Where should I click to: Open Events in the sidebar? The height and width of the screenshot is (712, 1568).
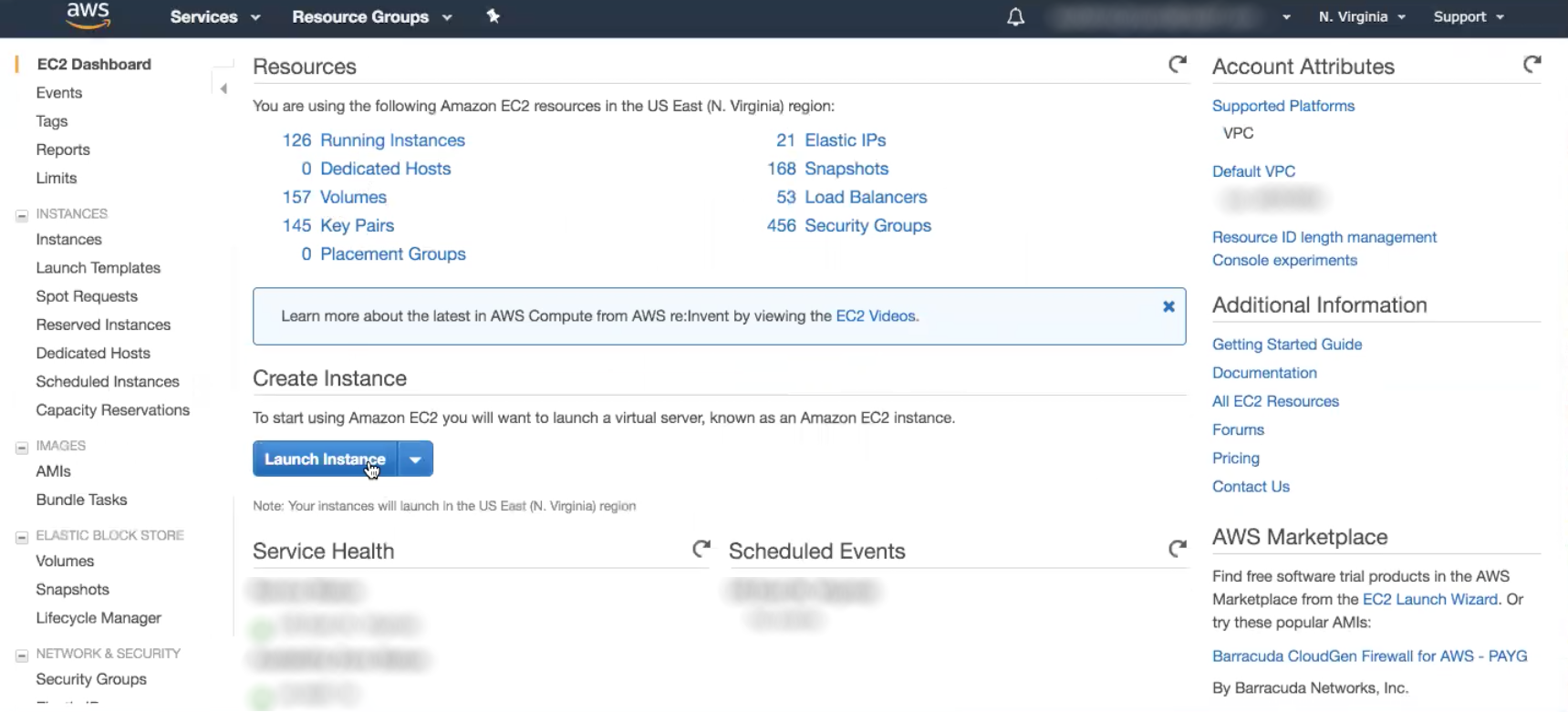[x=59, y=92]
